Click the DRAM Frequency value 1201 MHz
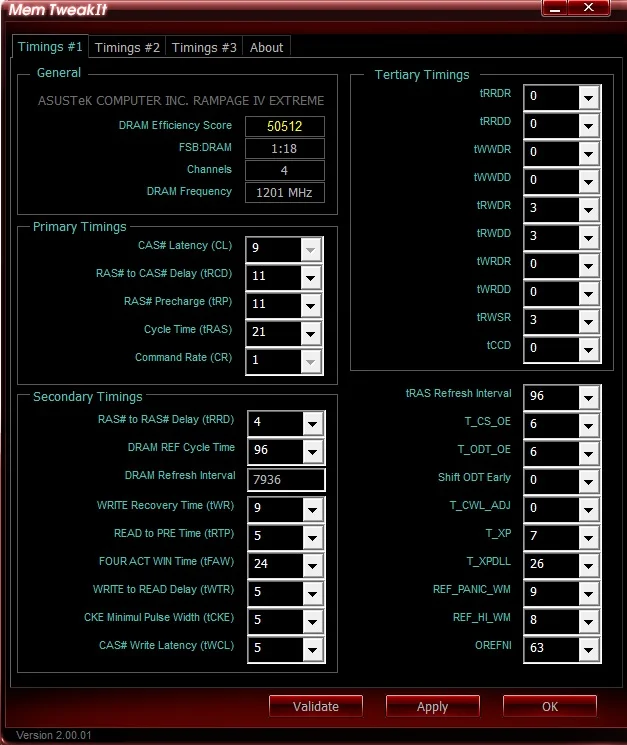 (x=285, y=192)
